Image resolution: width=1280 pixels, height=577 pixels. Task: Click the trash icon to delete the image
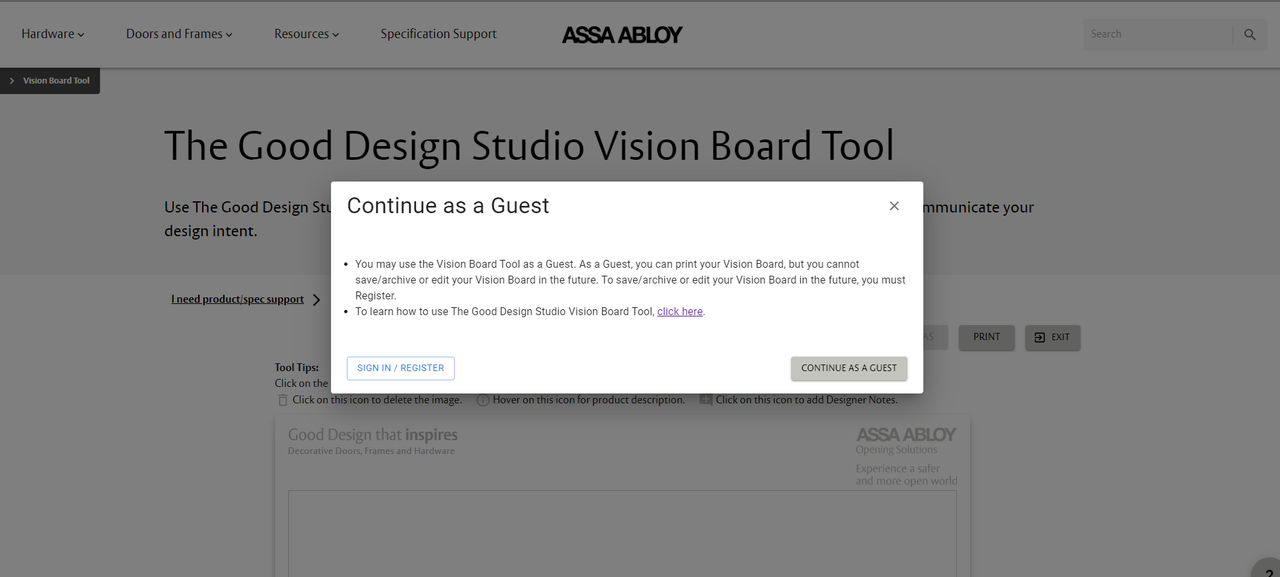click(x=283, y=399)
